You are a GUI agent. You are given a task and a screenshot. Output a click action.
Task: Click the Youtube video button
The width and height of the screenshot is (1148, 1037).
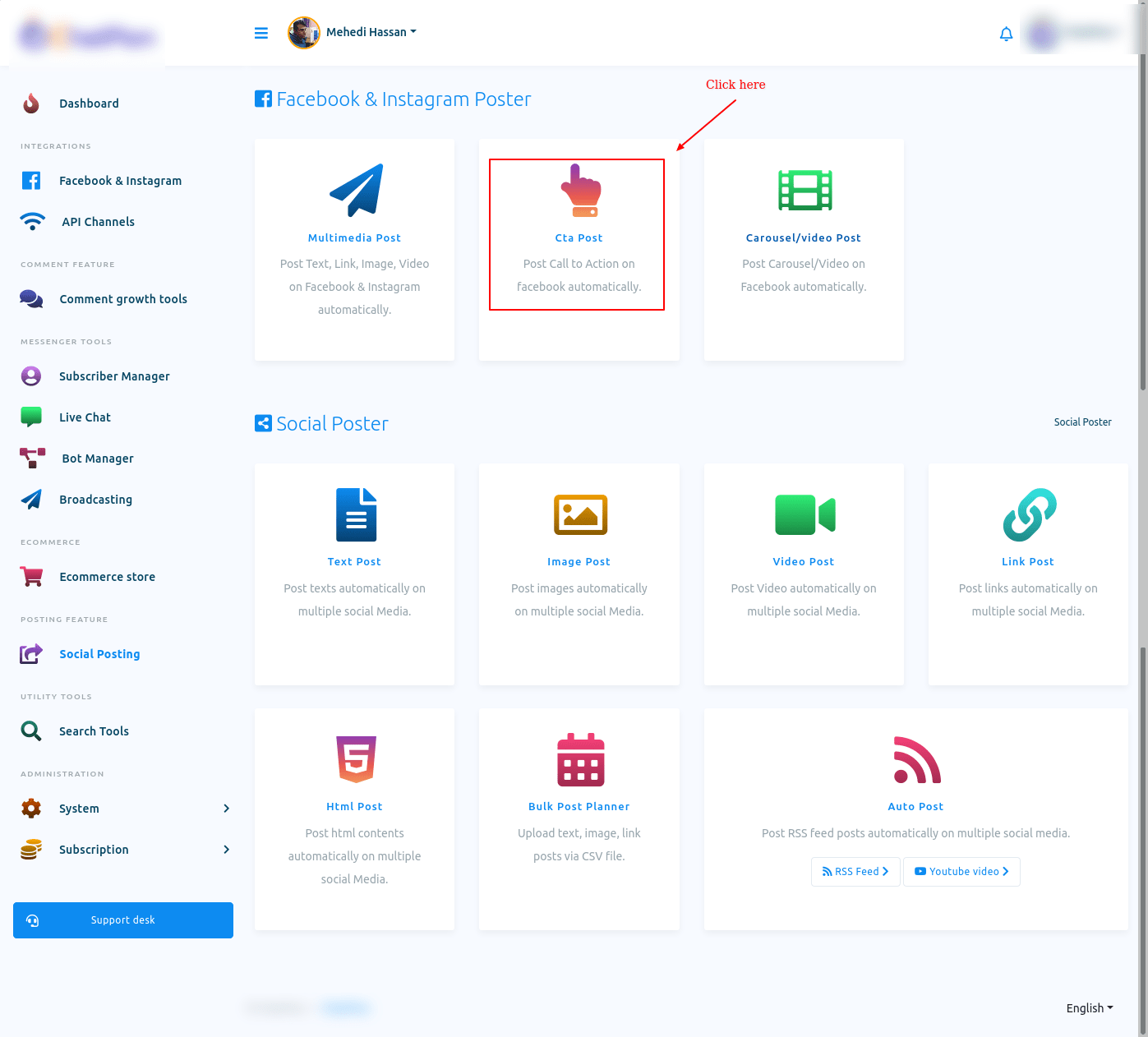point(961,872)
